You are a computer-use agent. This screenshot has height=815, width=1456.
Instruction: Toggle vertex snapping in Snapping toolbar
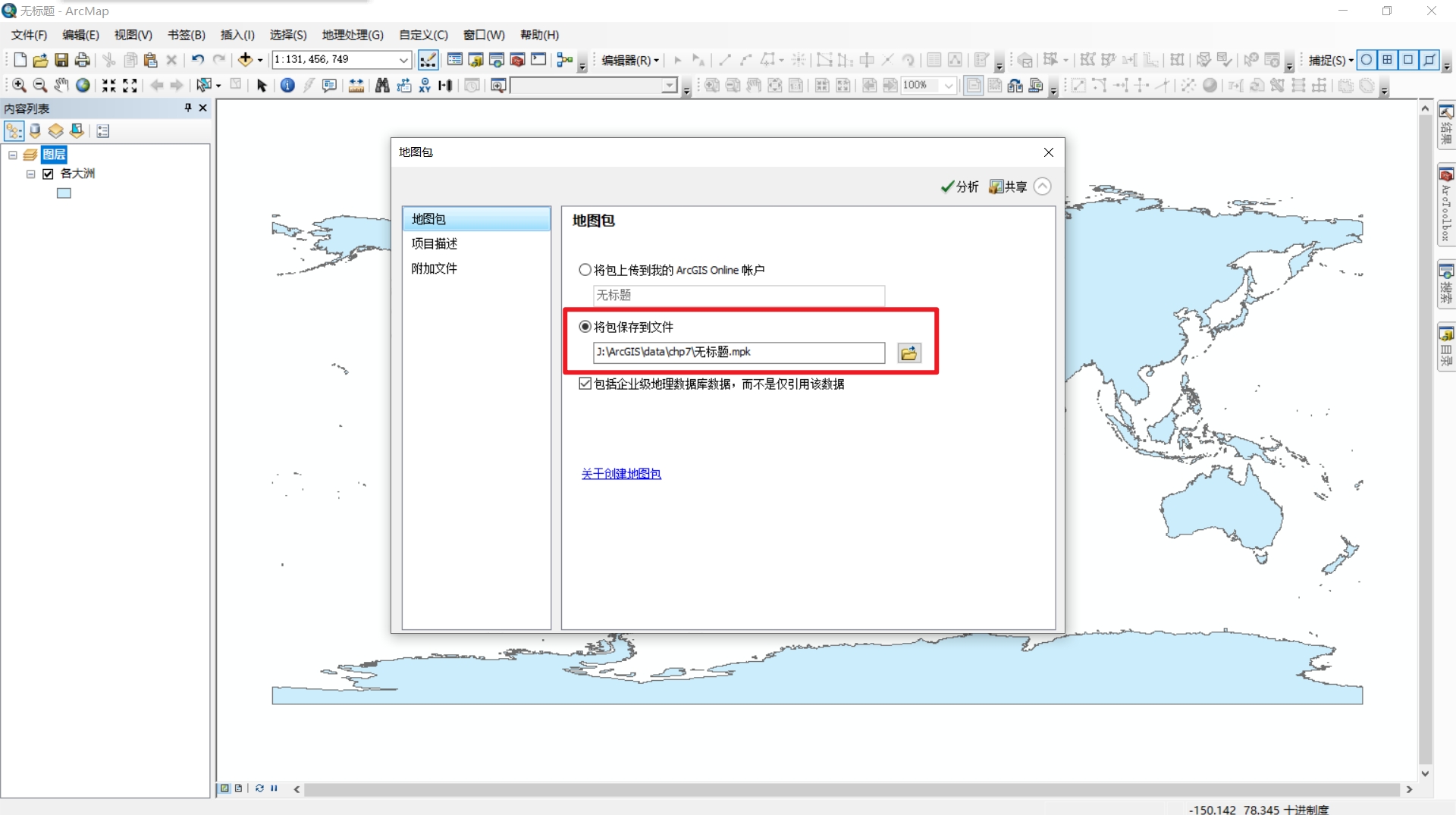[1407, 60]
